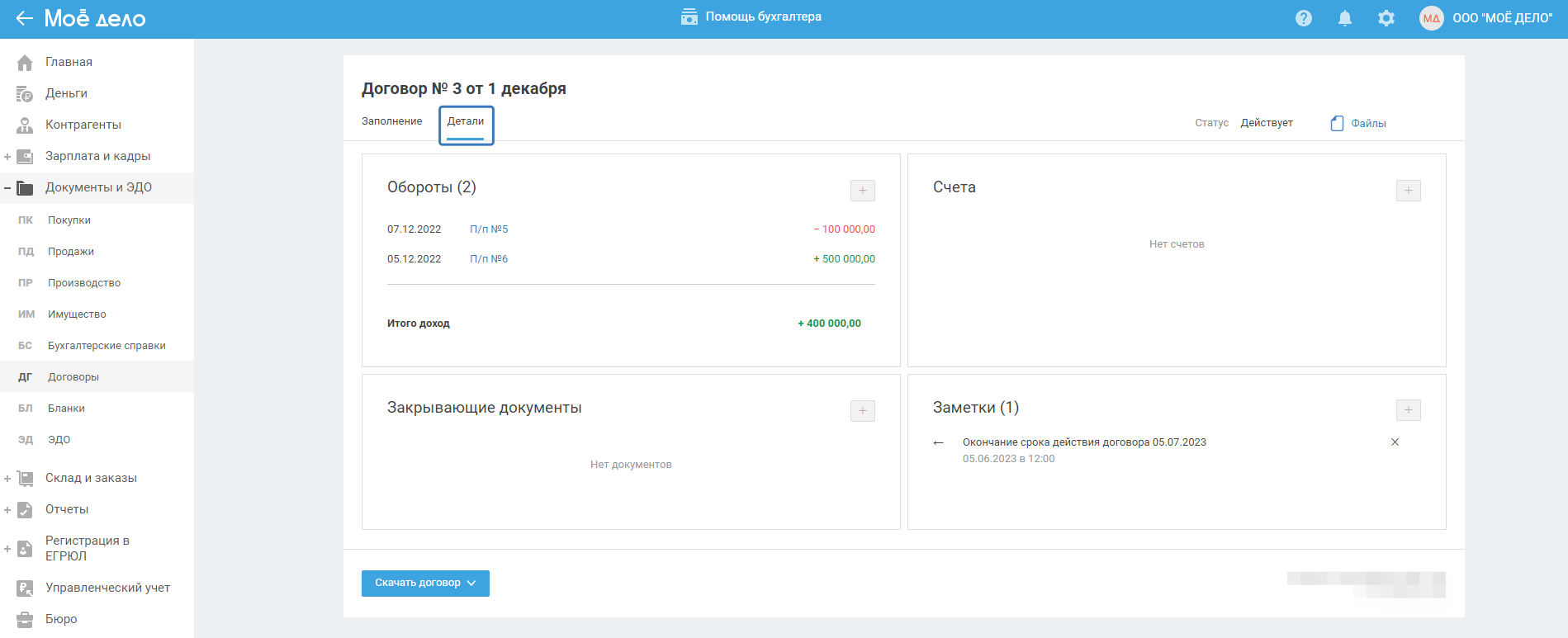Add a closing document in Закрывающие документы

pyautogui.click(x=863, y=411)
